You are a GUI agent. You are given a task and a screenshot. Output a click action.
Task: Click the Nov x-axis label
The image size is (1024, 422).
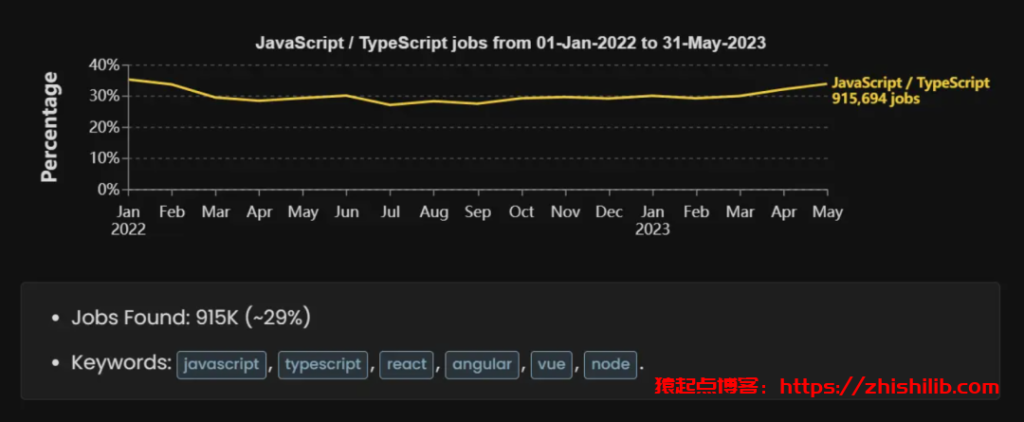point(566,212)
